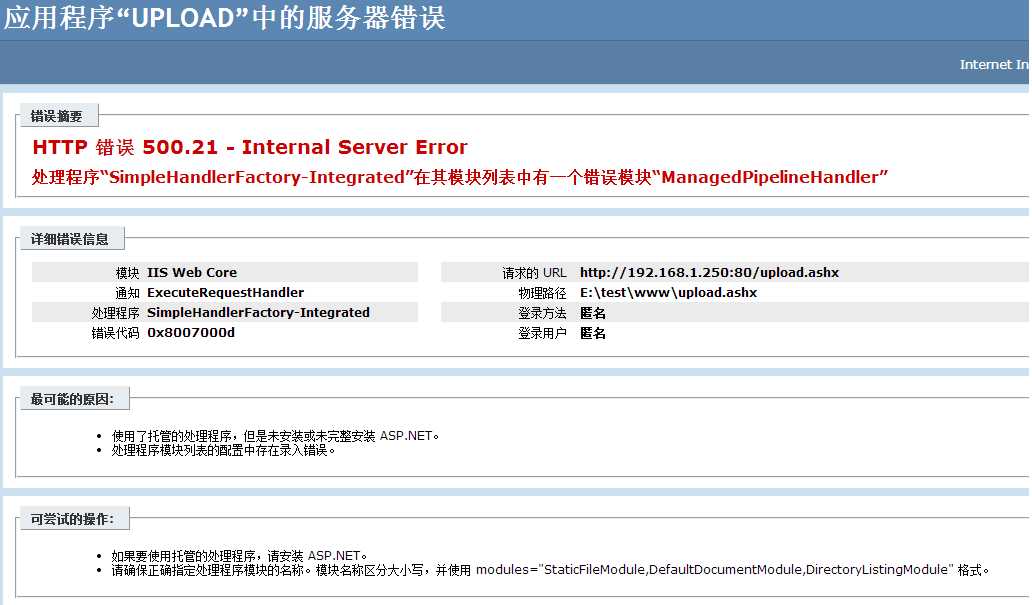Click the 登录方法 value 匿名

(x=592, y=312)
